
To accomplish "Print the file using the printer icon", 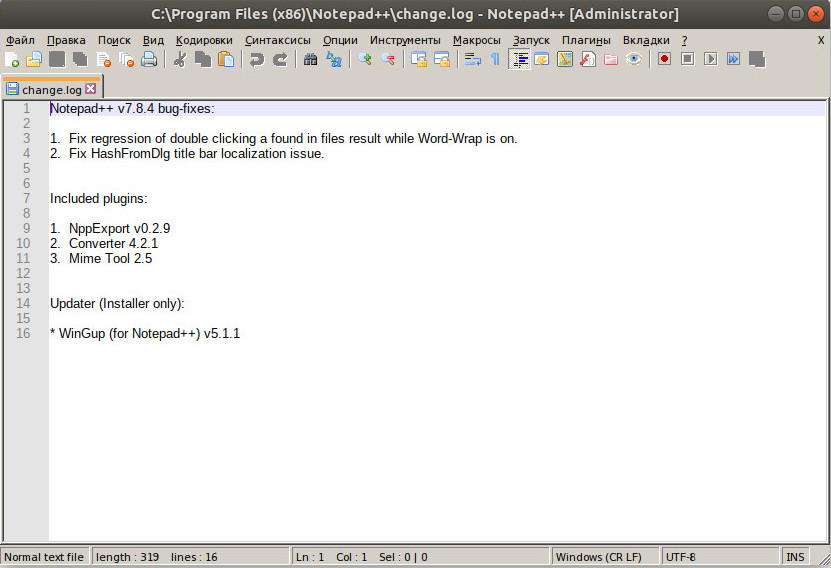I will click(149, 59).
